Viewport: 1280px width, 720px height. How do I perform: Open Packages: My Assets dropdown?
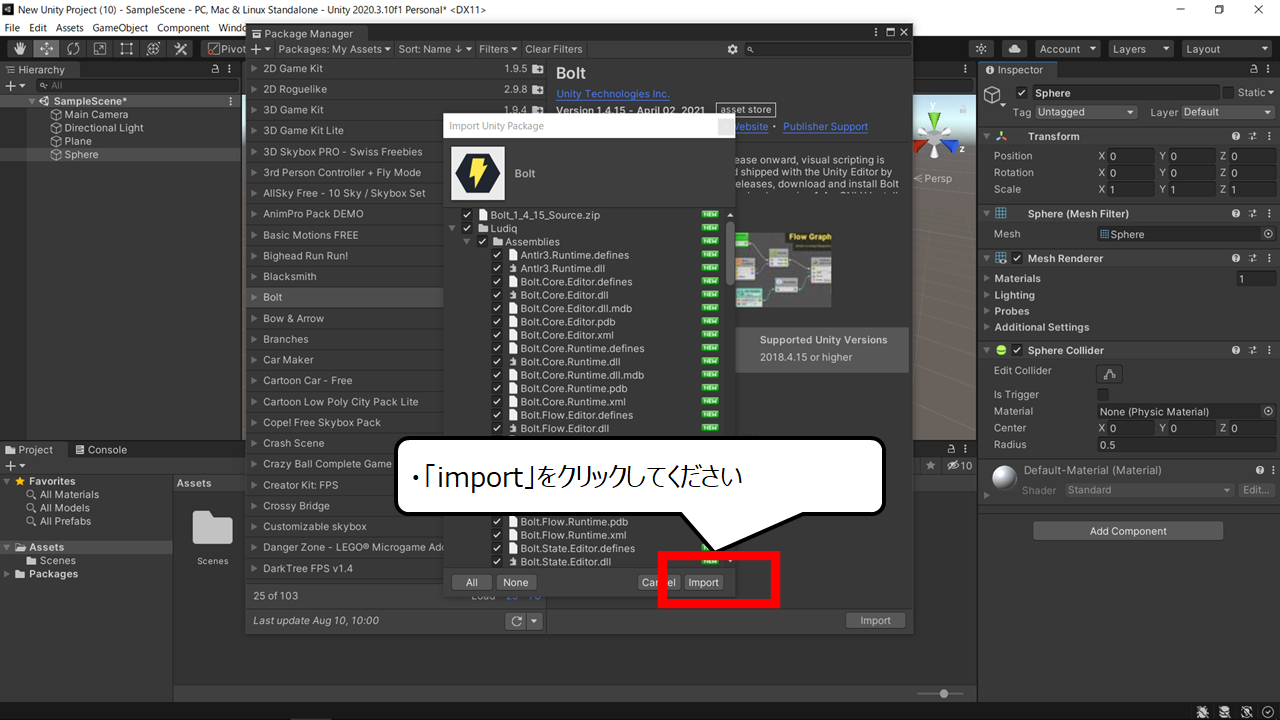tap(334, 49)
